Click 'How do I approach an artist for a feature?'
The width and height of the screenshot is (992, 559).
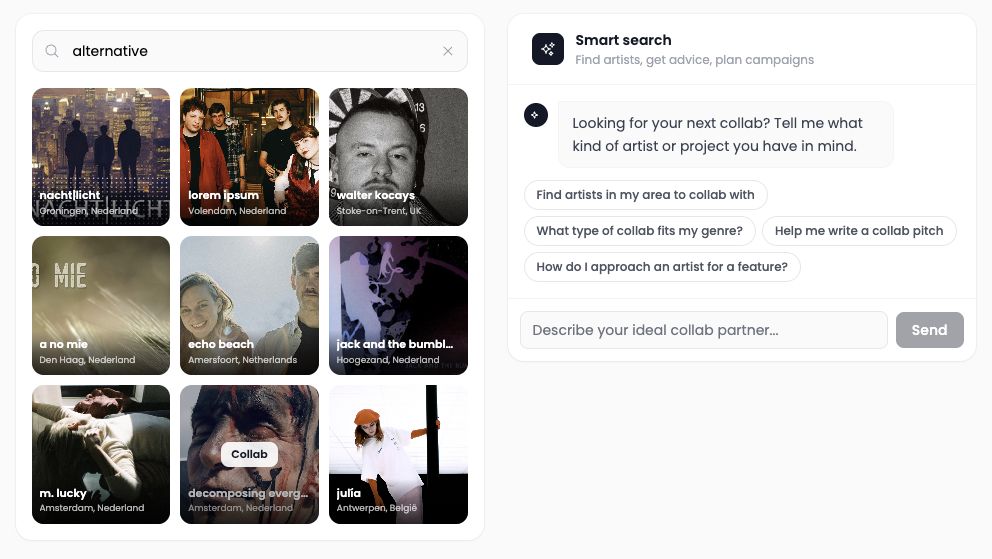pyautogui.click(x=662, y=267)
